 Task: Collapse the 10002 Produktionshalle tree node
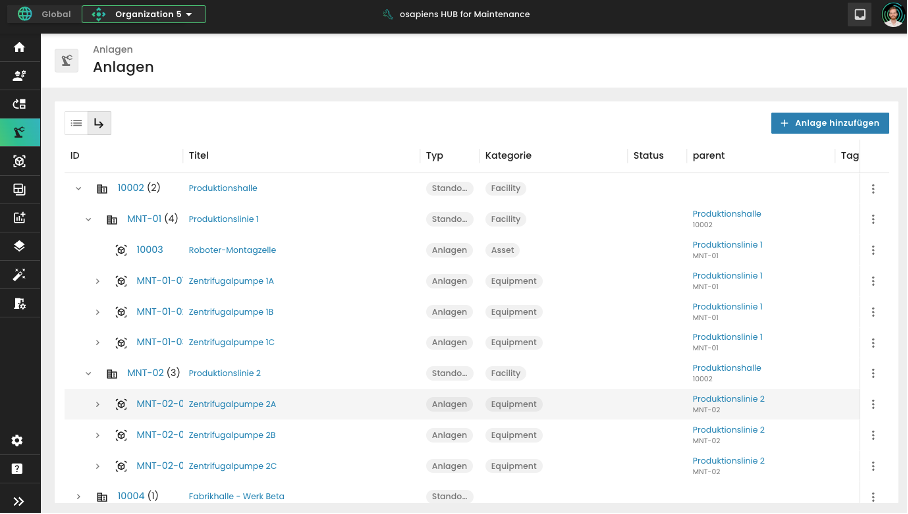(79, 188)
